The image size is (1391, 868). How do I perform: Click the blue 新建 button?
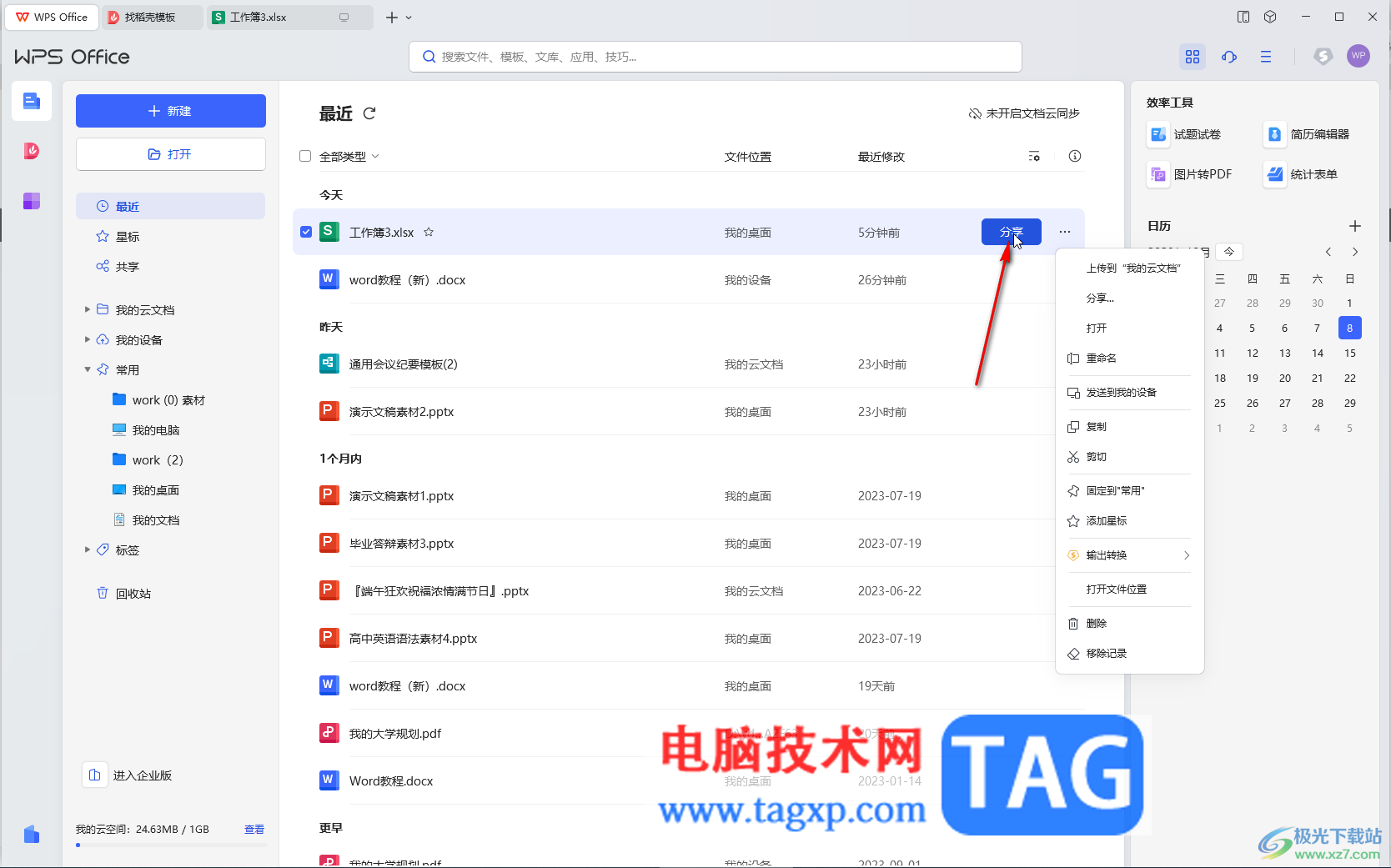171,111
